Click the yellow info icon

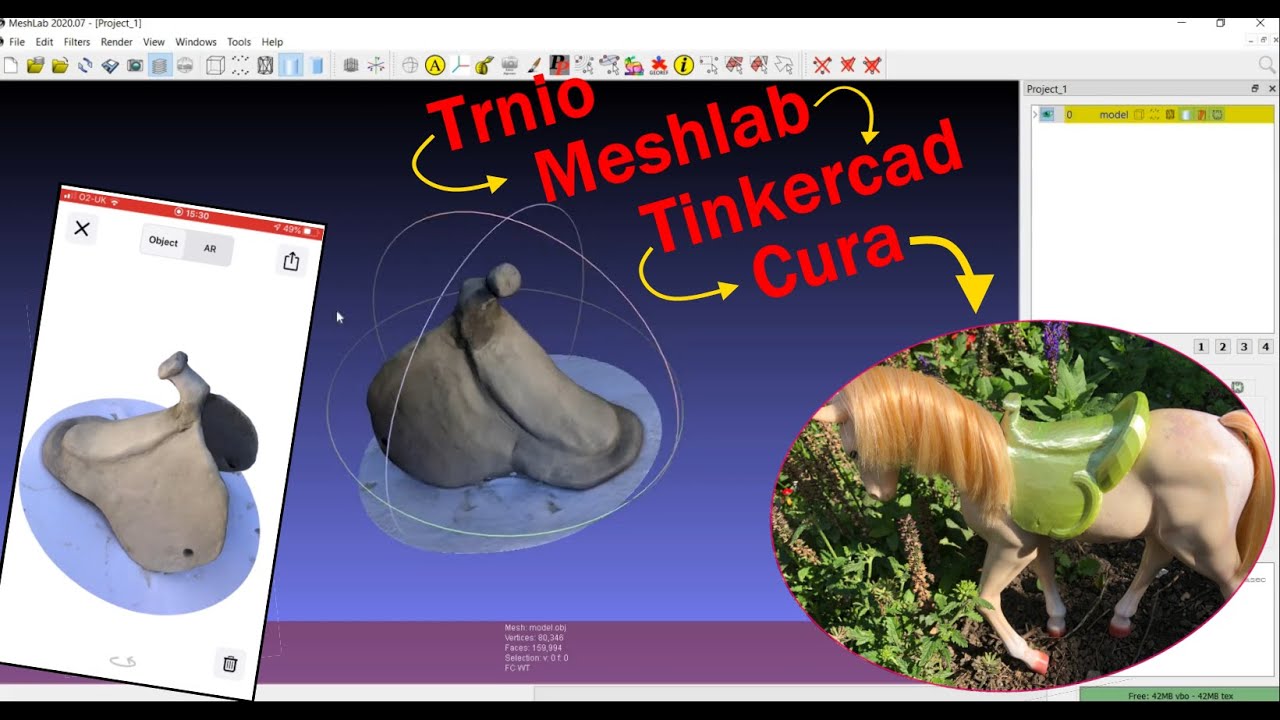(x=684, y=66)
